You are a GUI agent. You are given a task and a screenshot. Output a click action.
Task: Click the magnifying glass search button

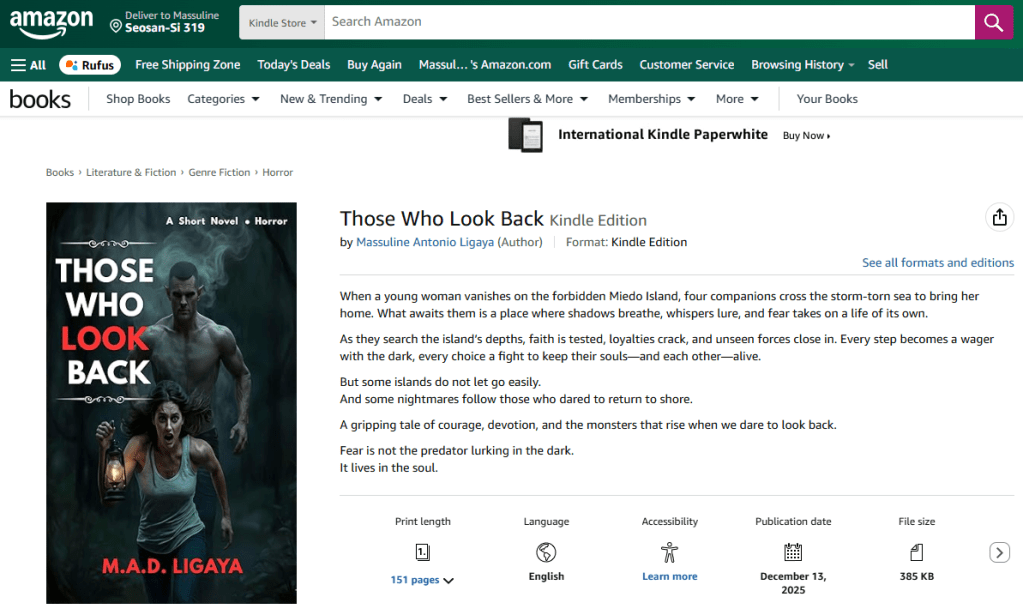point(993,22)
